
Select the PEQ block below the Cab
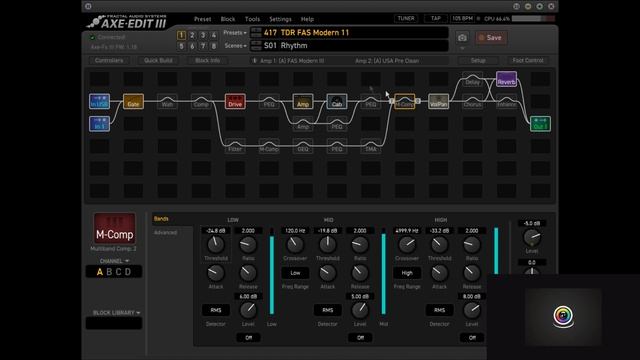[337, 124]
